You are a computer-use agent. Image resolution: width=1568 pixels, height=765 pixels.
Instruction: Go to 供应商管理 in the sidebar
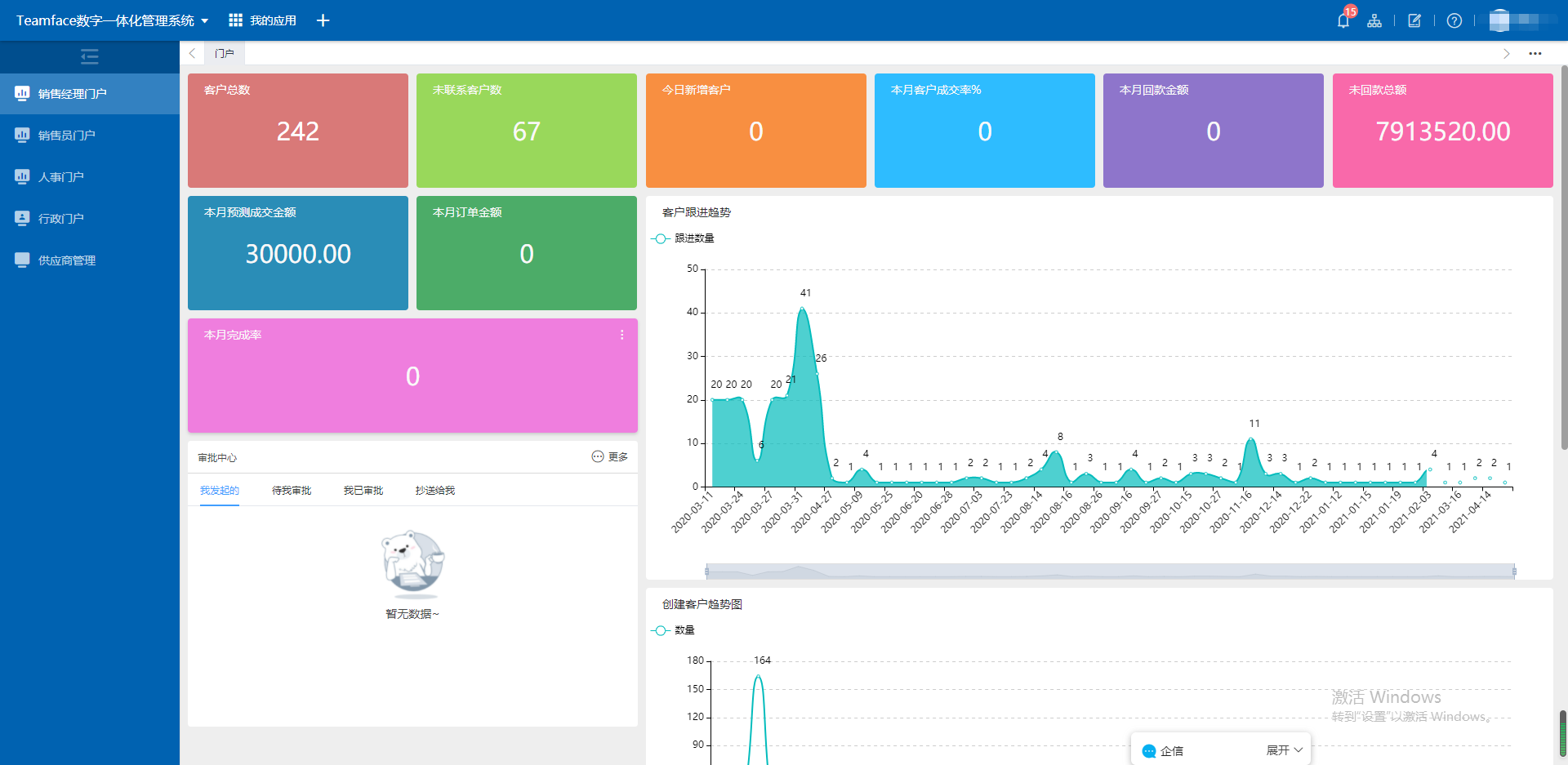click(x=67, y=260)
